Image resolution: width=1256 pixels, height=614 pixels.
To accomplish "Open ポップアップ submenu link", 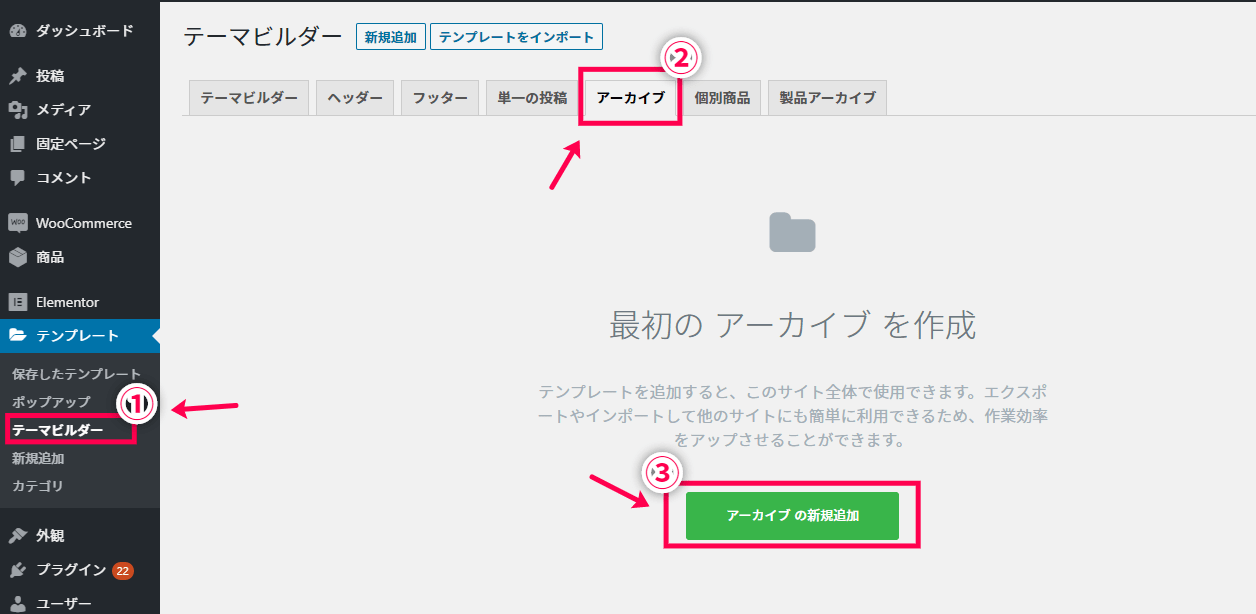I will (x=51, y=402).
